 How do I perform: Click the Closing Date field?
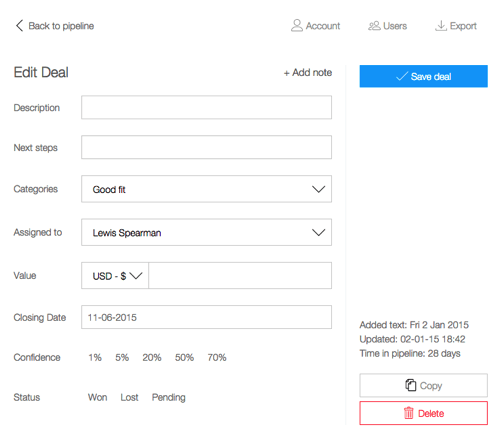[x=206, y=317]
